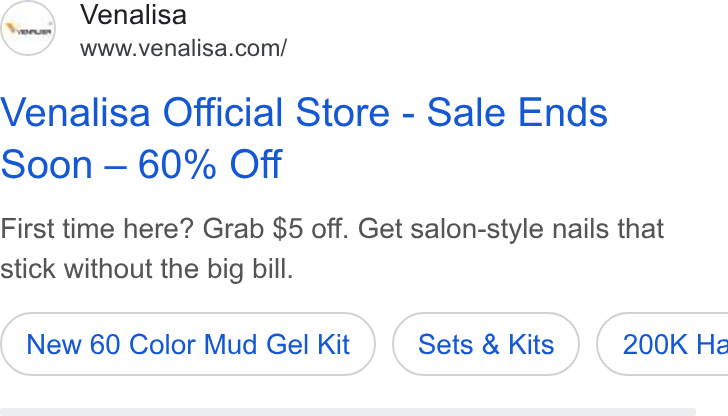Click the round Venalisa logo icon

[28, 28]
